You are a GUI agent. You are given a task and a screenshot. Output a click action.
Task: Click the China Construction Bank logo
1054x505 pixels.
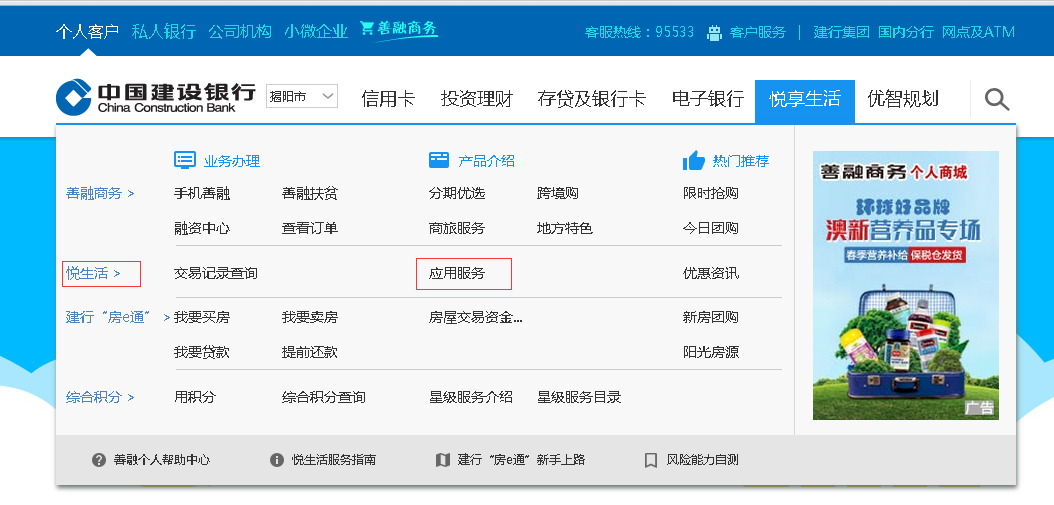tap(155, 98)
